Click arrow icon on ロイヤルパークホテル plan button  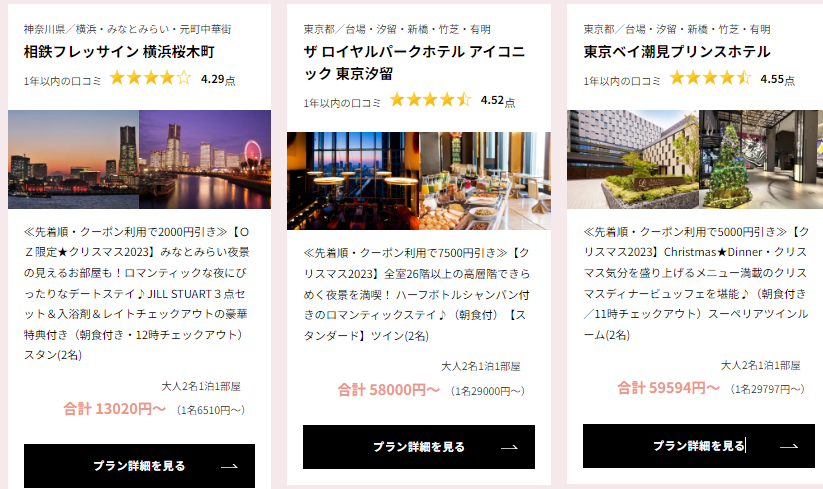(509, 447)
